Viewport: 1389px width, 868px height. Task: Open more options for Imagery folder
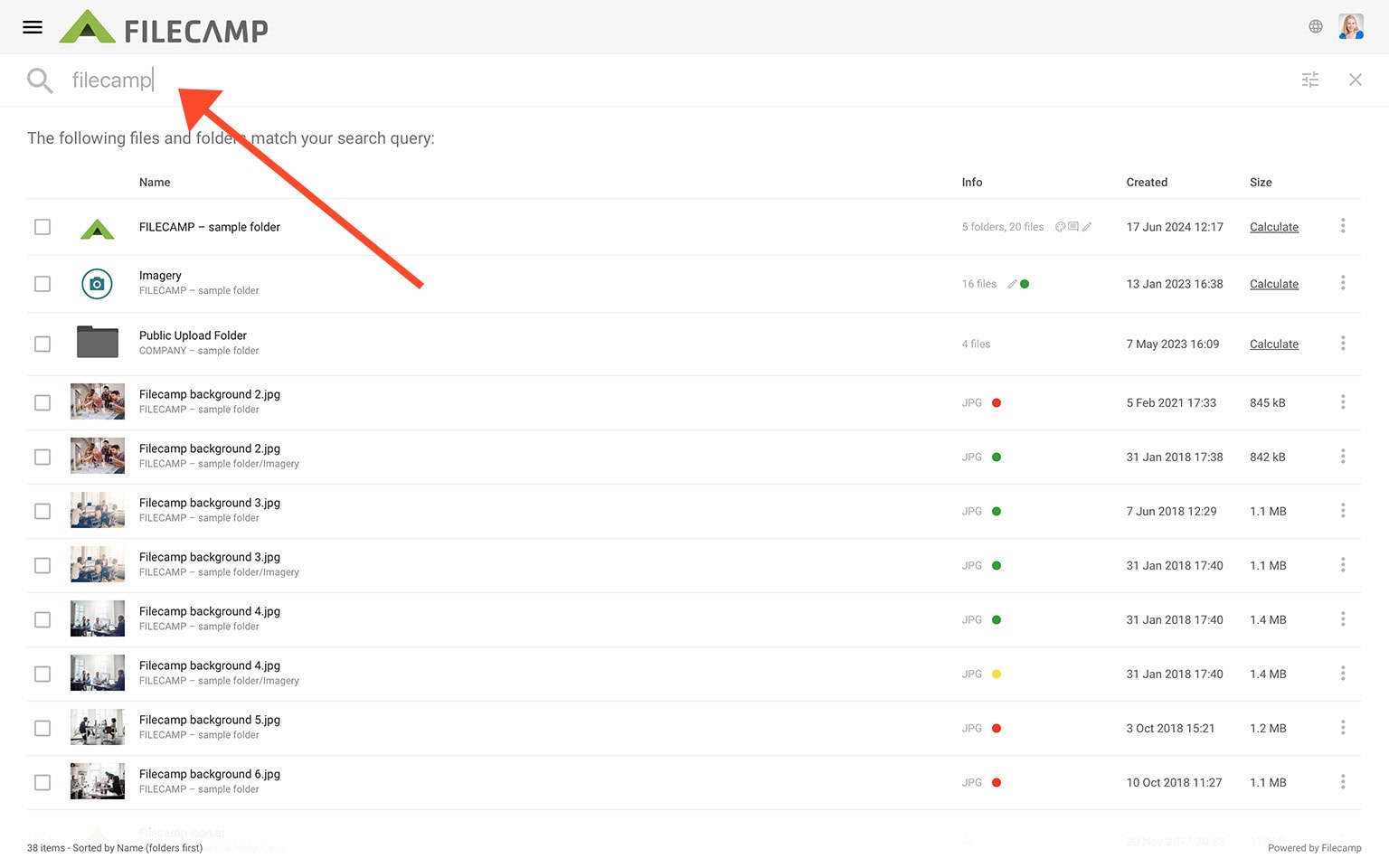pos(1343,283)
